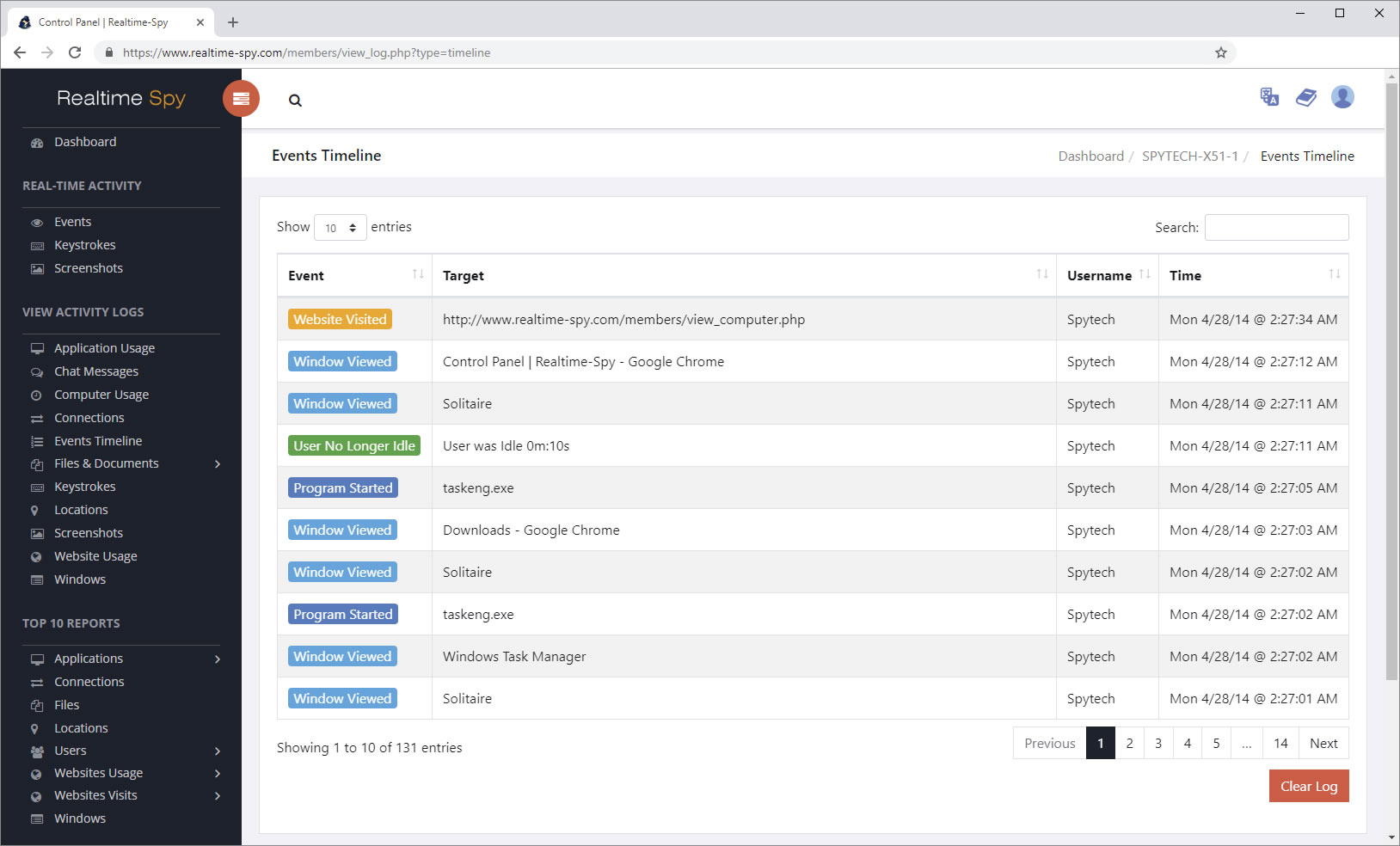Open a new browser tab
The height and width of the screenshot is (846, 1400).
click(233, 22)
